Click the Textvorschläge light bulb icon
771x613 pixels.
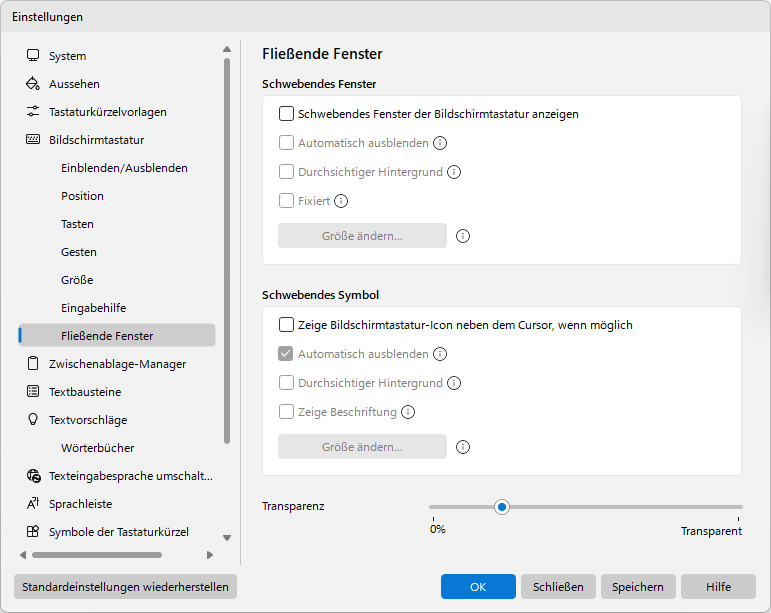[x=33, y=419]
